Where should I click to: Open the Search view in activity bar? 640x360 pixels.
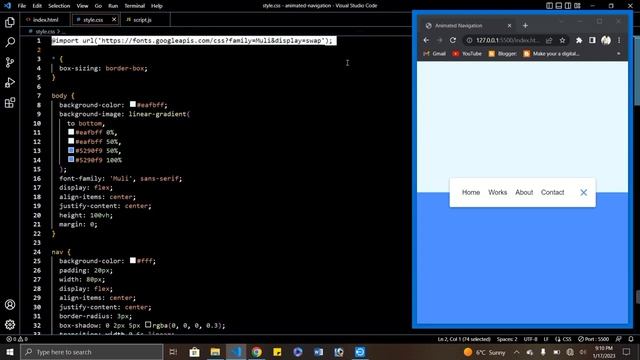coord(10,42)
